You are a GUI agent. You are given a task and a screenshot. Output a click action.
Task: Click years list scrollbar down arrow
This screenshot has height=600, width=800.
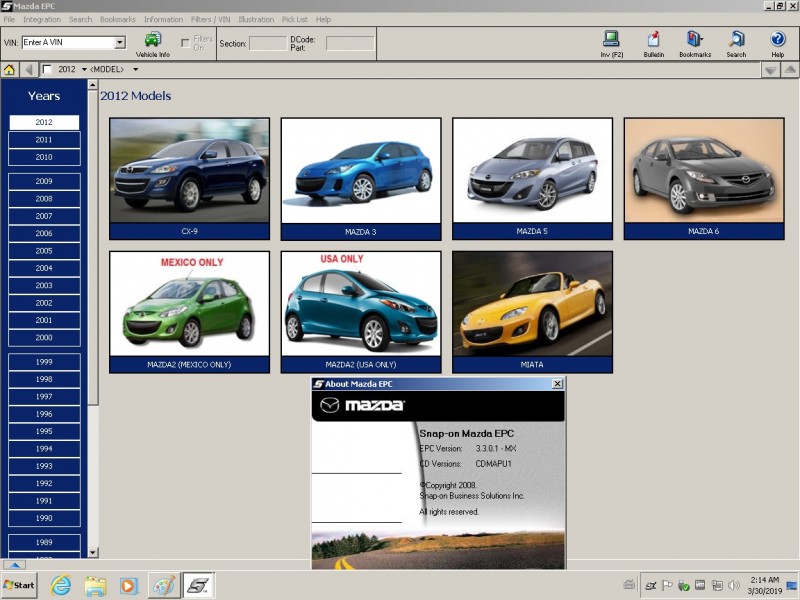(x=92, y=553)
